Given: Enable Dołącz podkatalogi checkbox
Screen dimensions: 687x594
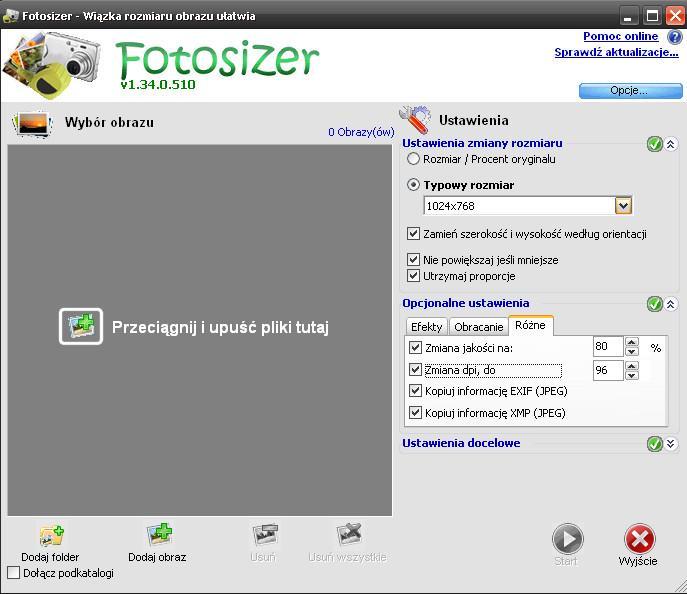Looking at the screenshot, I should (14, 573).
